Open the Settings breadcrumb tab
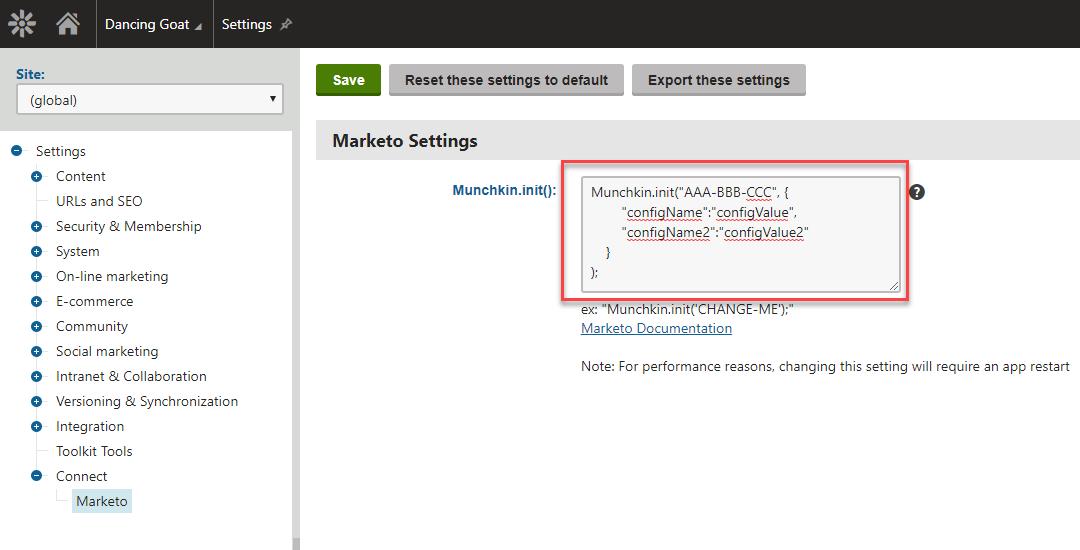Viewport: 1080px width, 550px height. pyautogui.click(x=247, y=24)
